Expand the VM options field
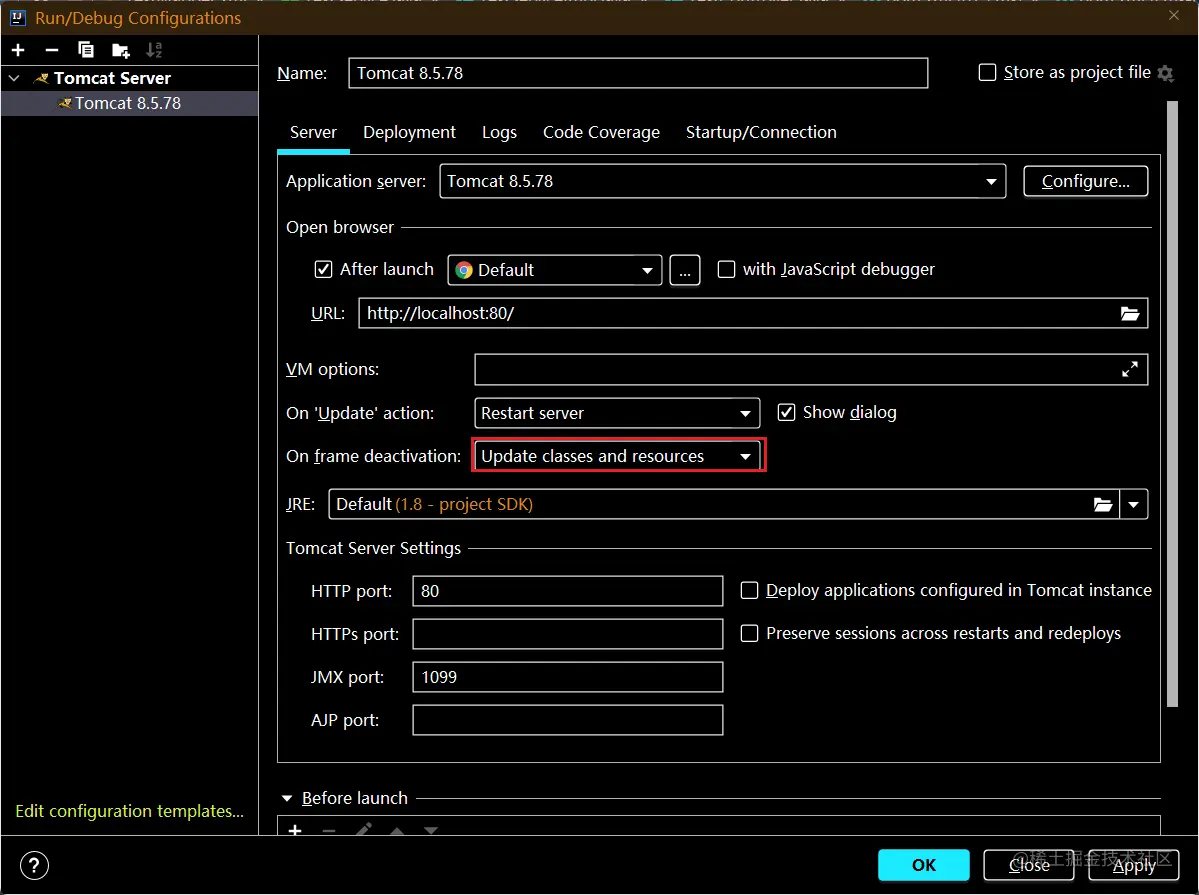 [x=1129, y=369]
